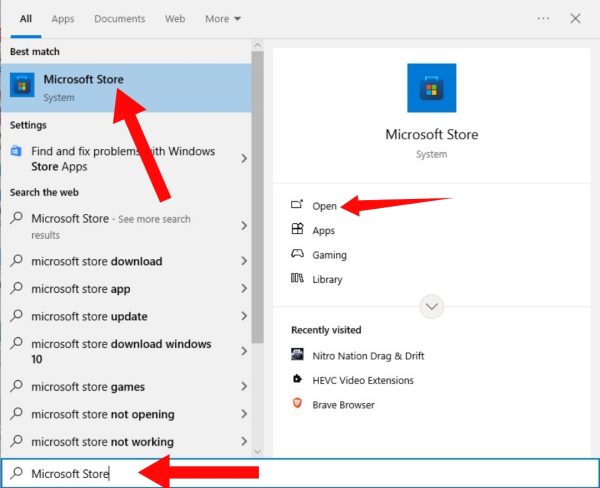The image size is (600, 488).
Task: Expand arrow for Find and fix problems setting
Action: (244, 158)
